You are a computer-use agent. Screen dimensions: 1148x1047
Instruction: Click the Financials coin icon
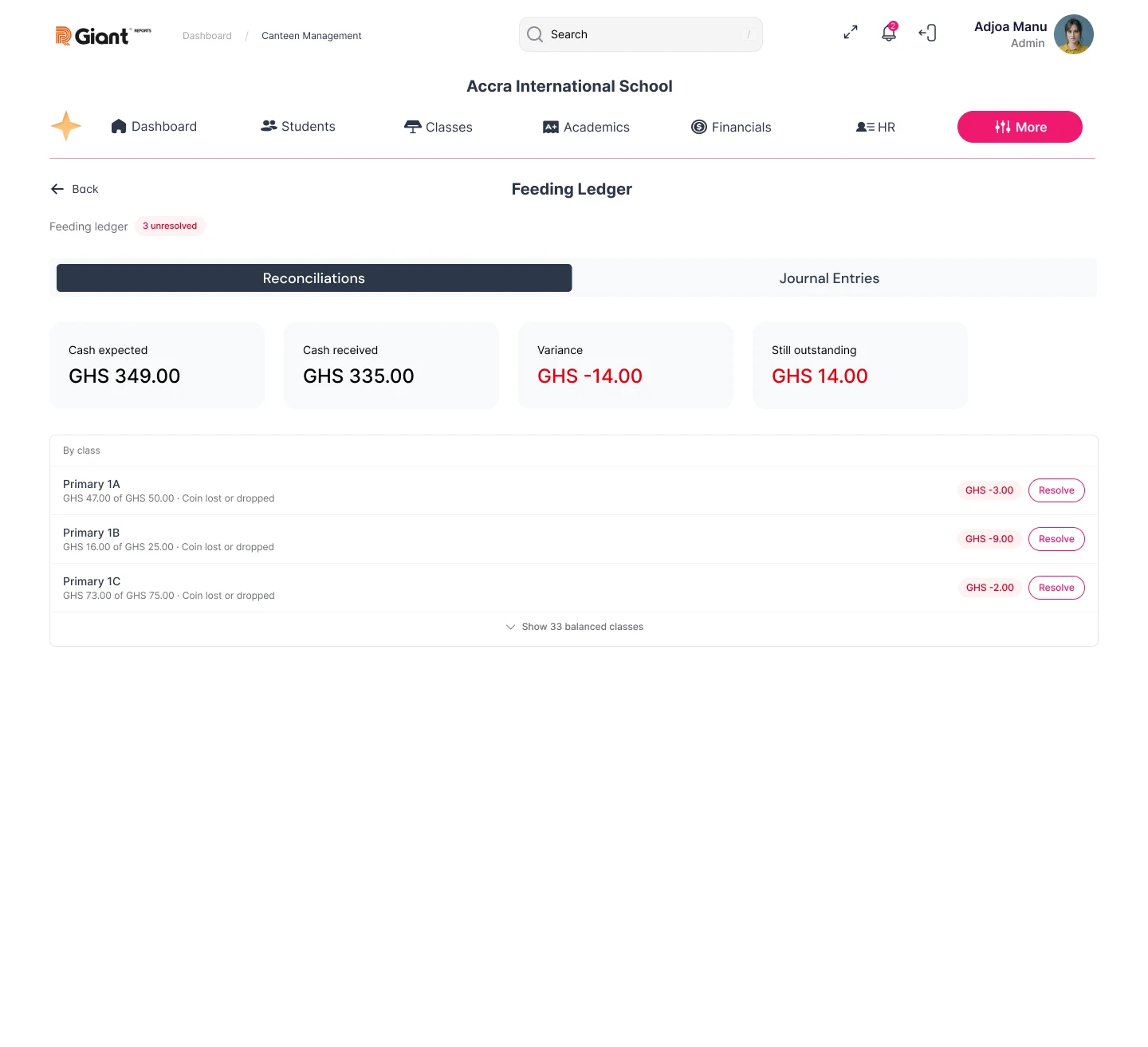point(699,127)
